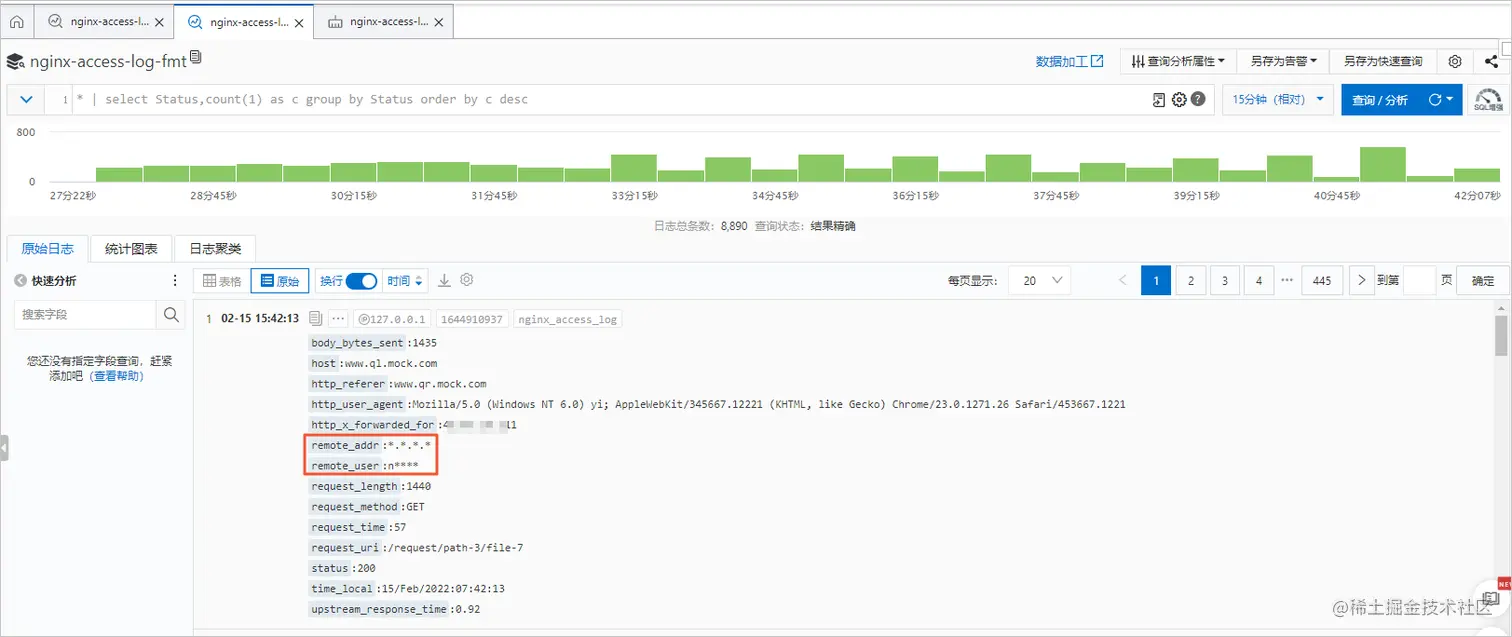1512x637 pixels.
Task: Switch log view to 原始
Action: click(280, 281)
